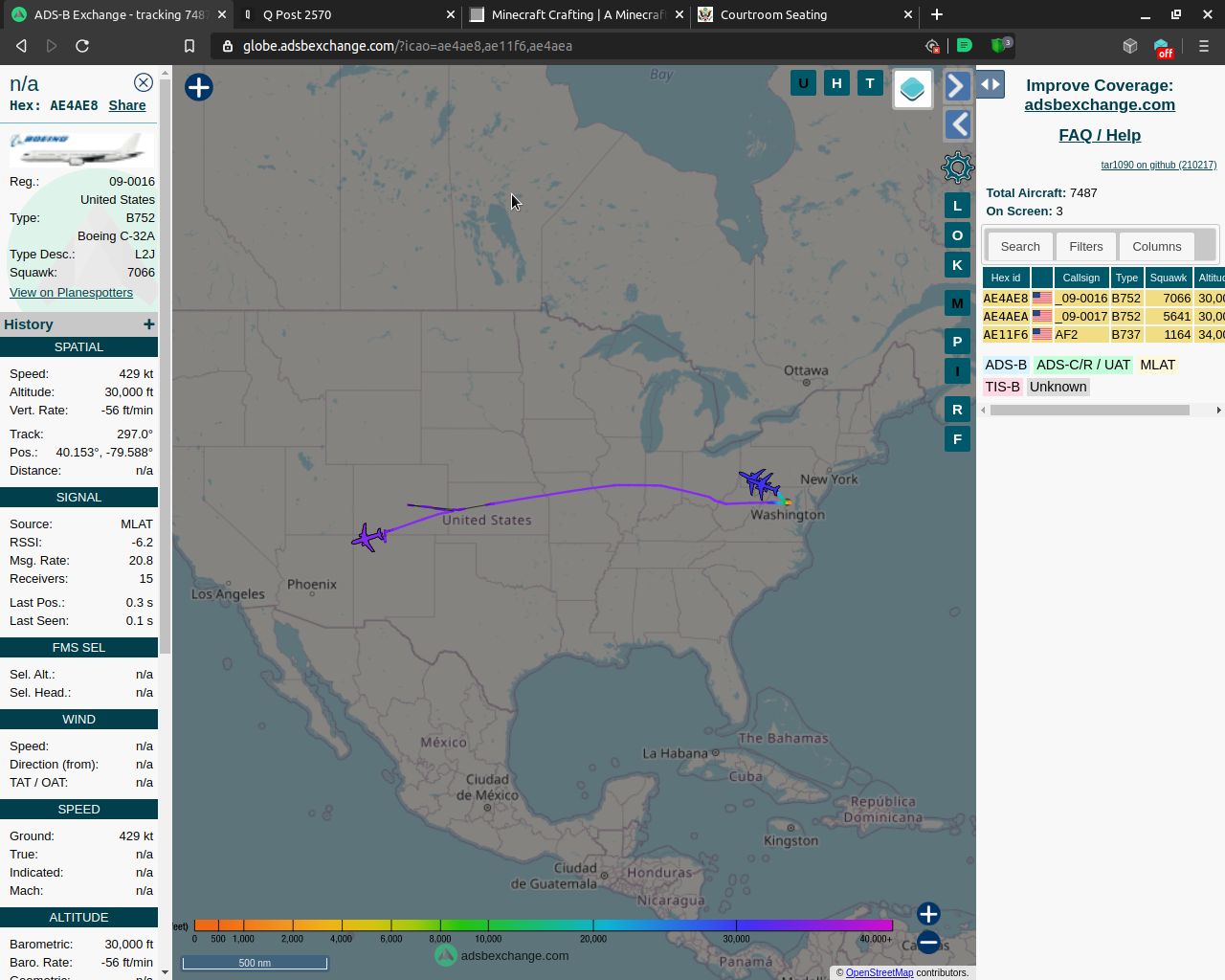Toggle sidebar width with double-arrow button
The width and height of the screenshot is (1225, 980).
[x=991, y=84]
